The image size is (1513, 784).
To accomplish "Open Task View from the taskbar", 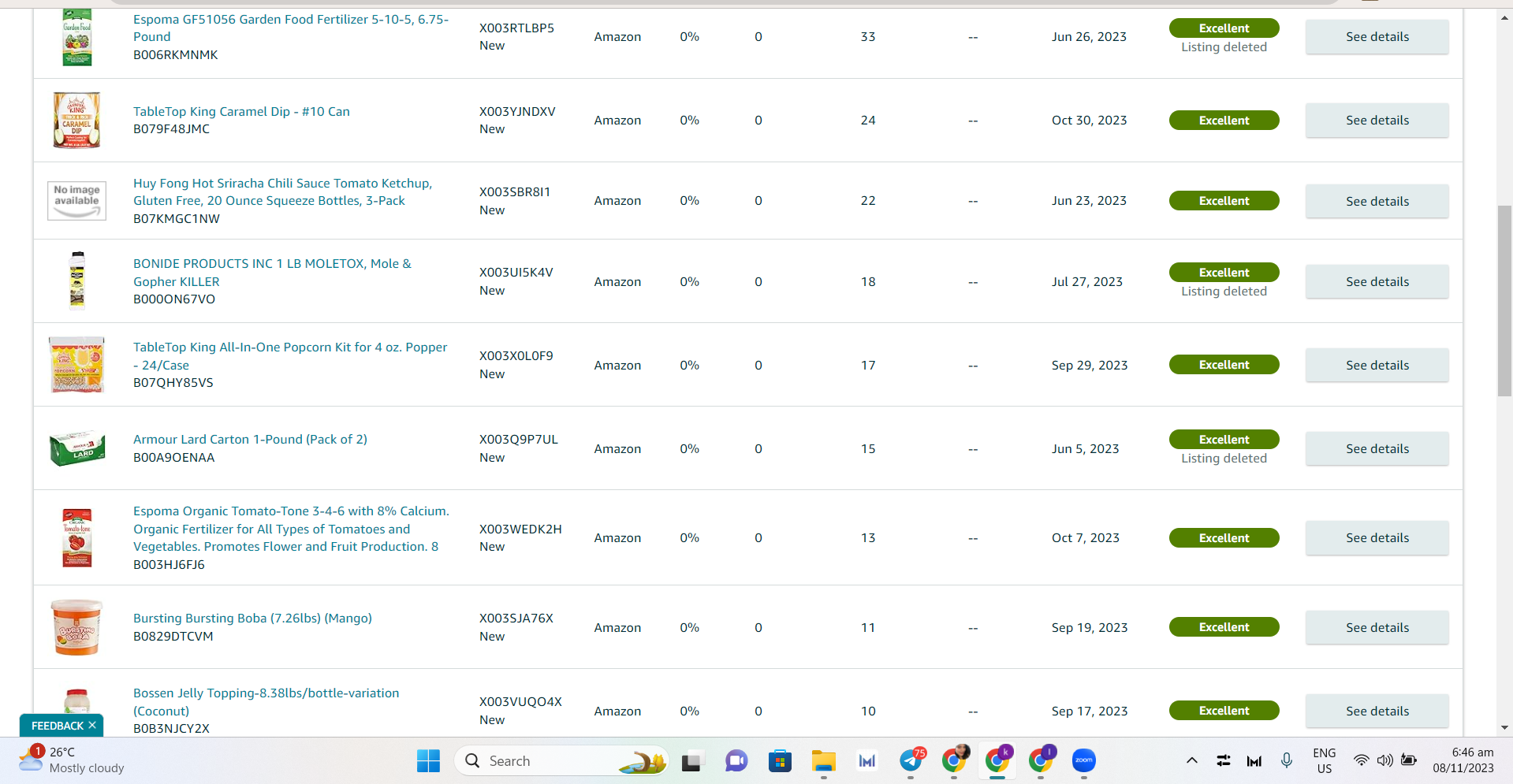I will [691, 760].
